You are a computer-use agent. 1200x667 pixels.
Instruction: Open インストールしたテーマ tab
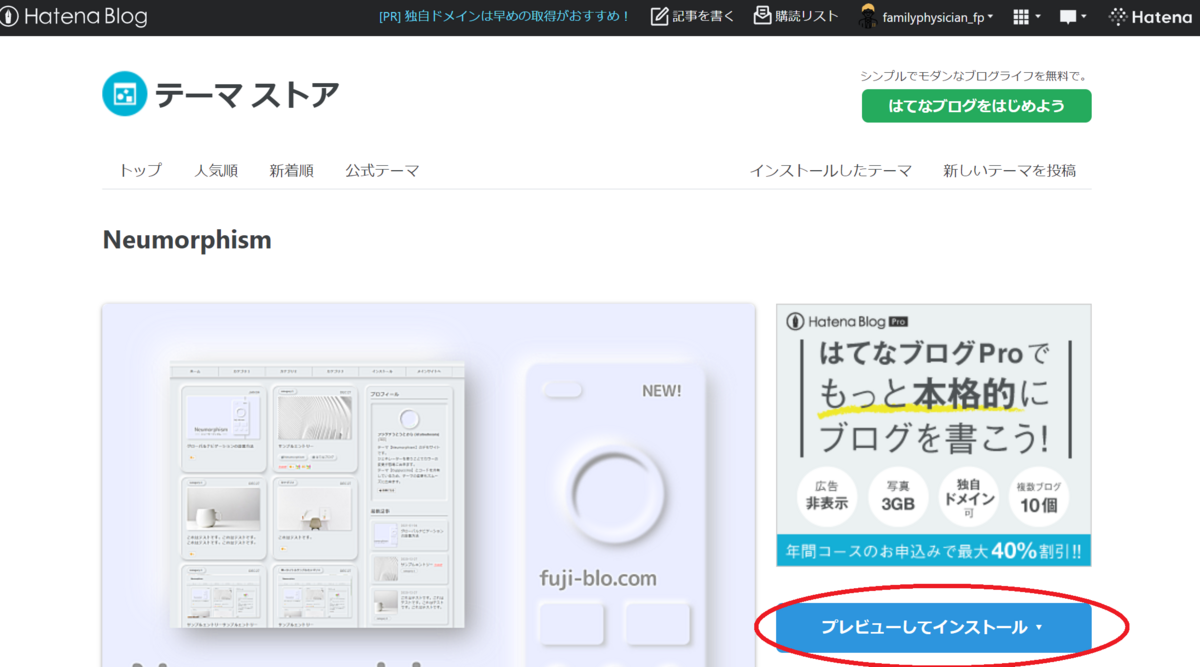(x=831, y=170)
